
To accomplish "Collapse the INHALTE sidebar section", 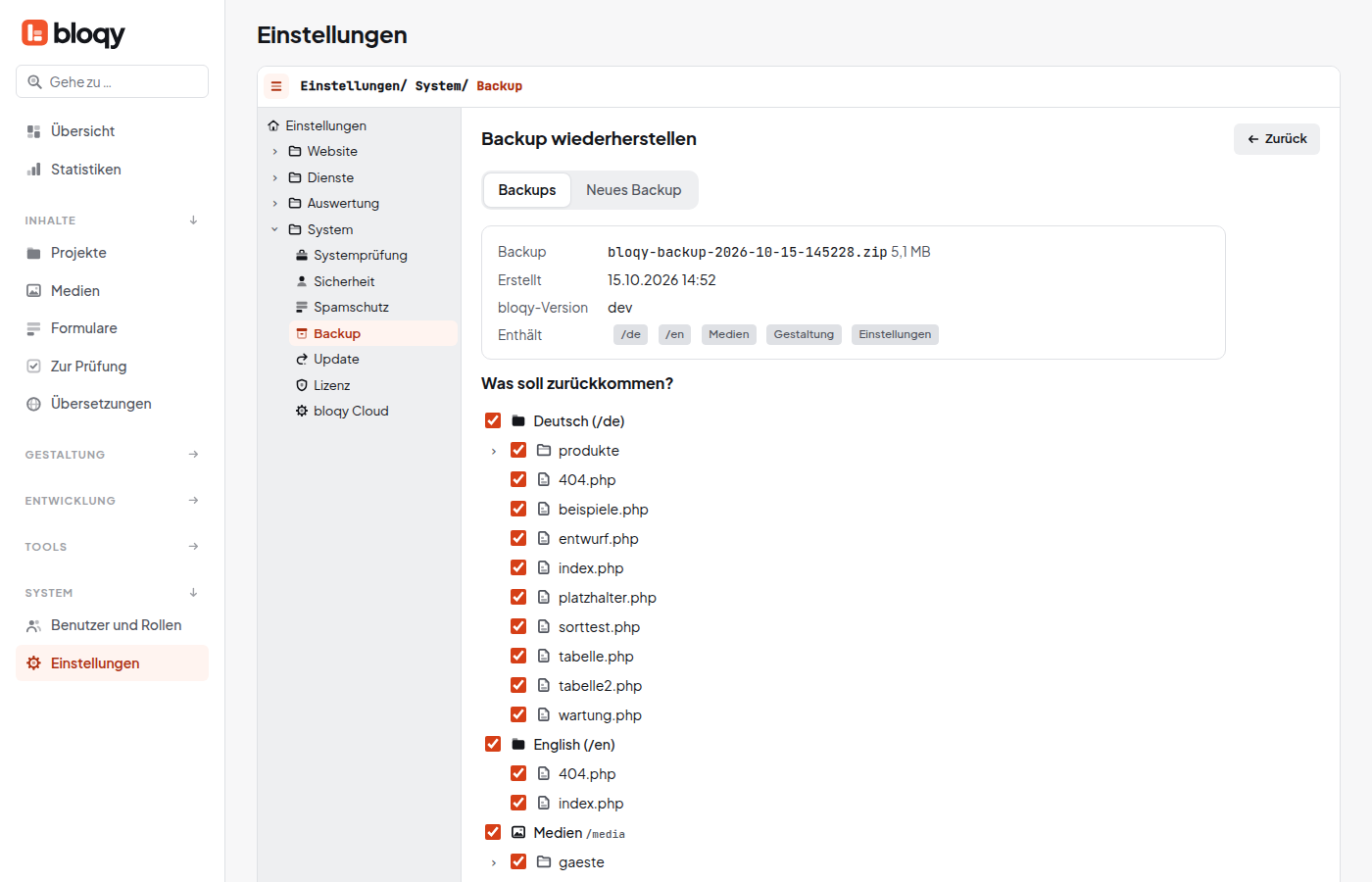I will [x=193, y=220].
